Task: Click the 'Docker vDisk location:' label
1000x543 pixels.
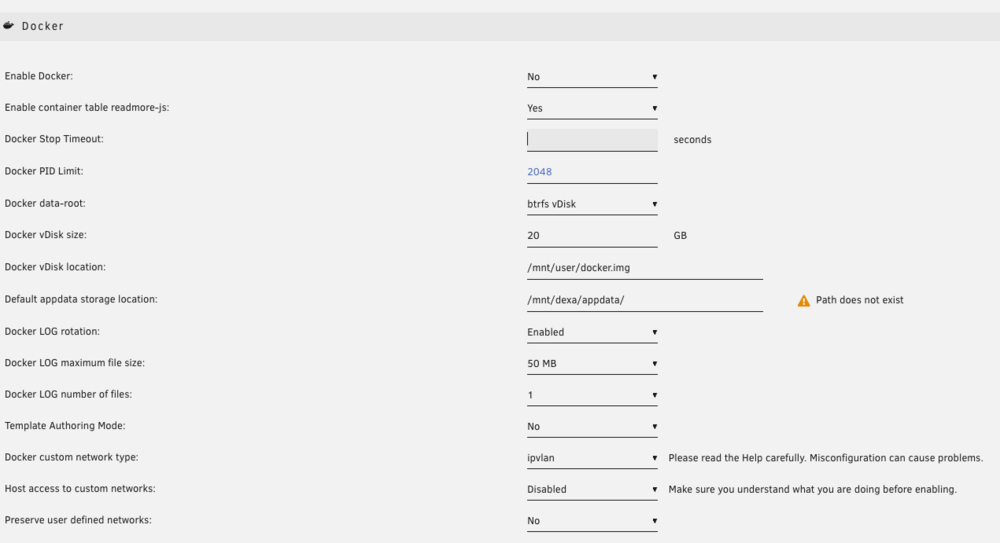Action: (55, 267)
